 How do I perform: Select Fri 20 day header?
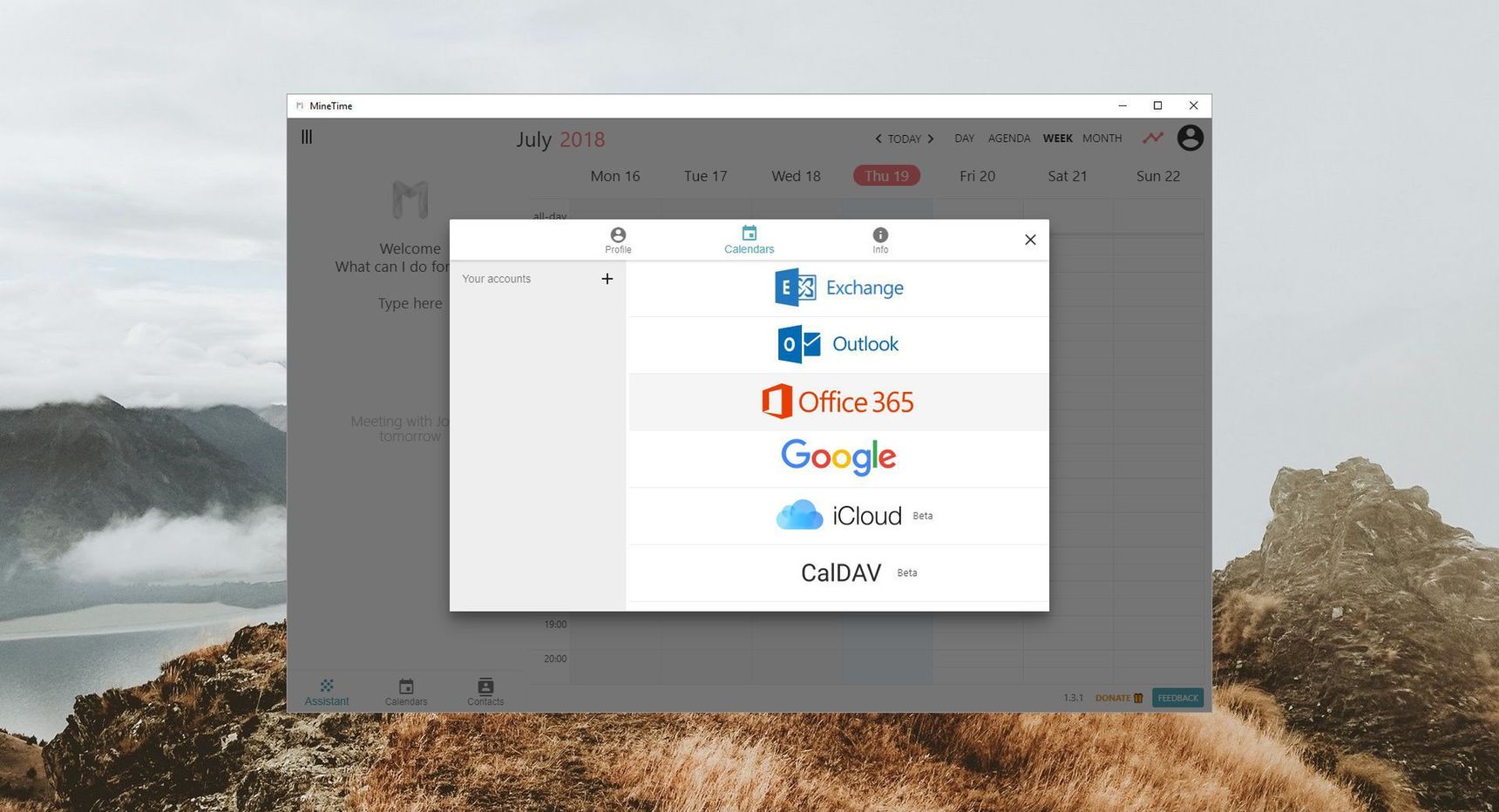click(977, 176)
